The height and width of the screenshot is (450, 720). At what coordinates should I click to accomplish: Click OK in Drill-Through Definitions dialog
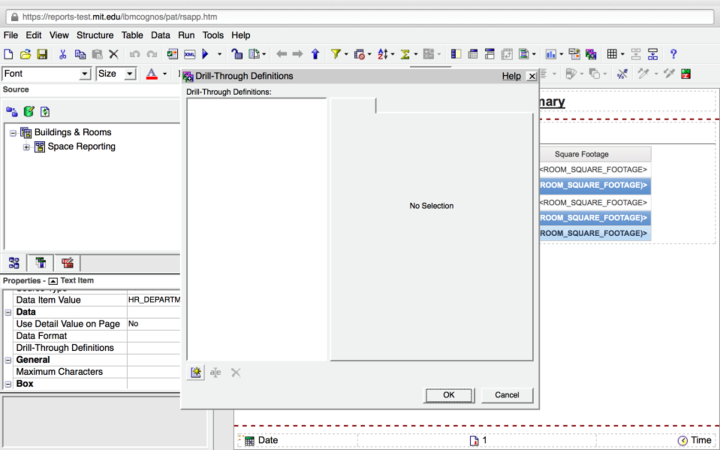[x=448, y=395]
